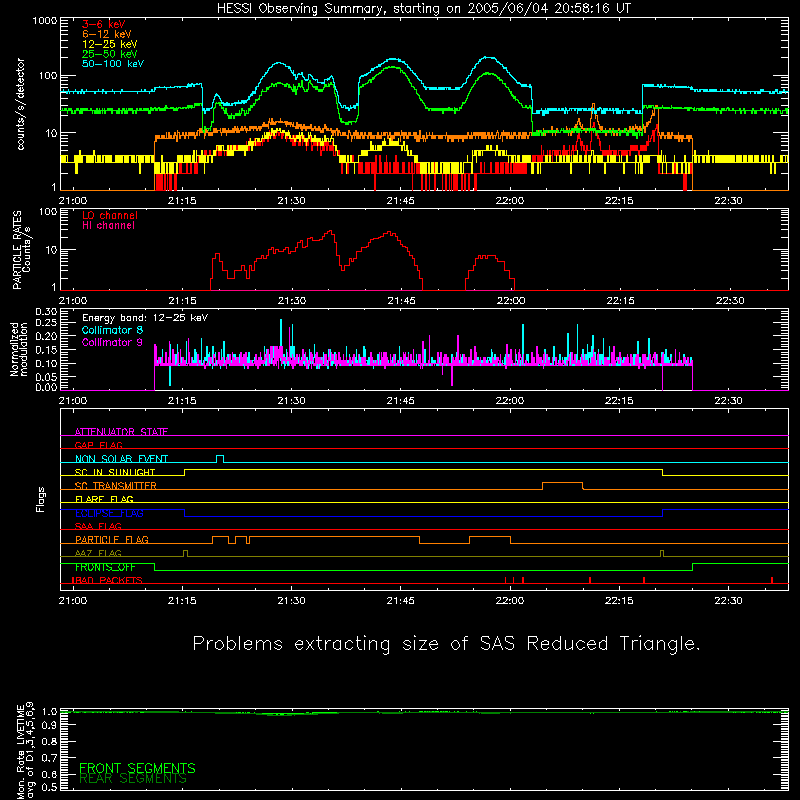Click the HESSI Observing Summary title text
This screenshot has height=800, width=800.
(424, 9)
